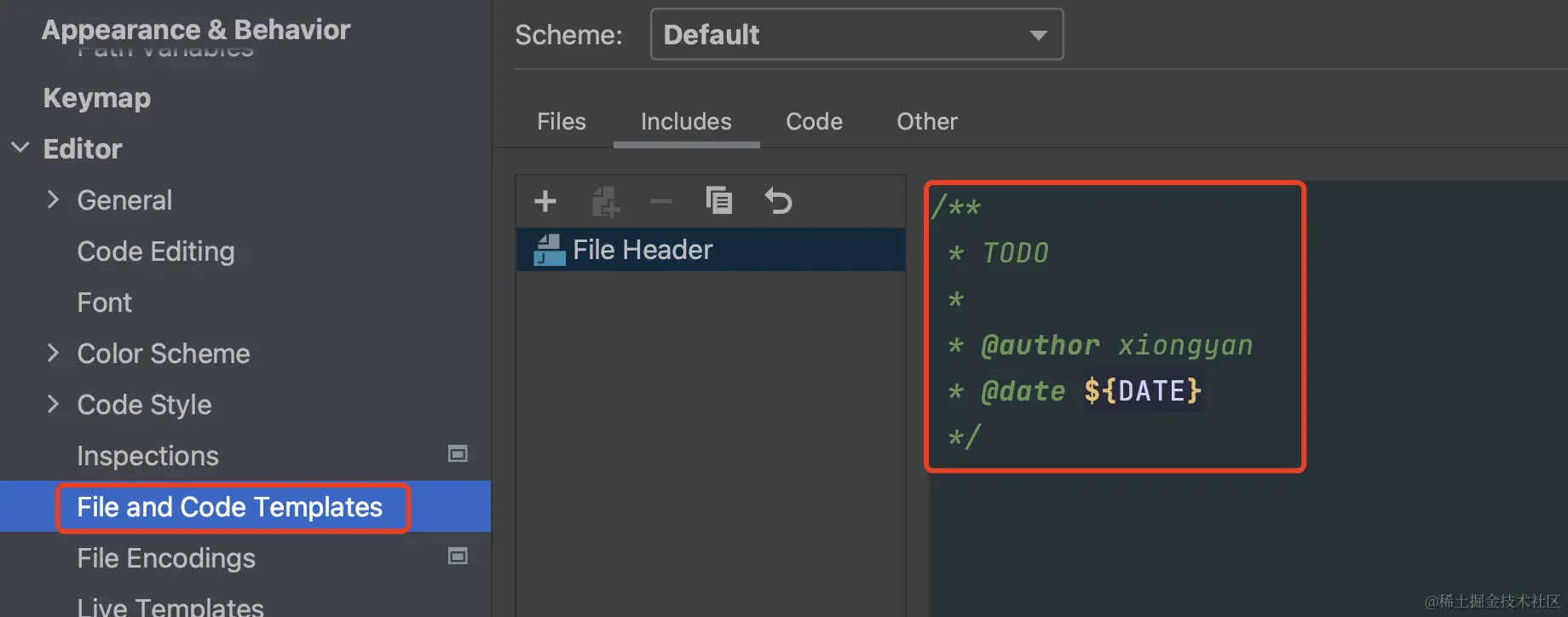Select the Editor category label
This screenshot has width=1568, height=617.
click(83, 149)
